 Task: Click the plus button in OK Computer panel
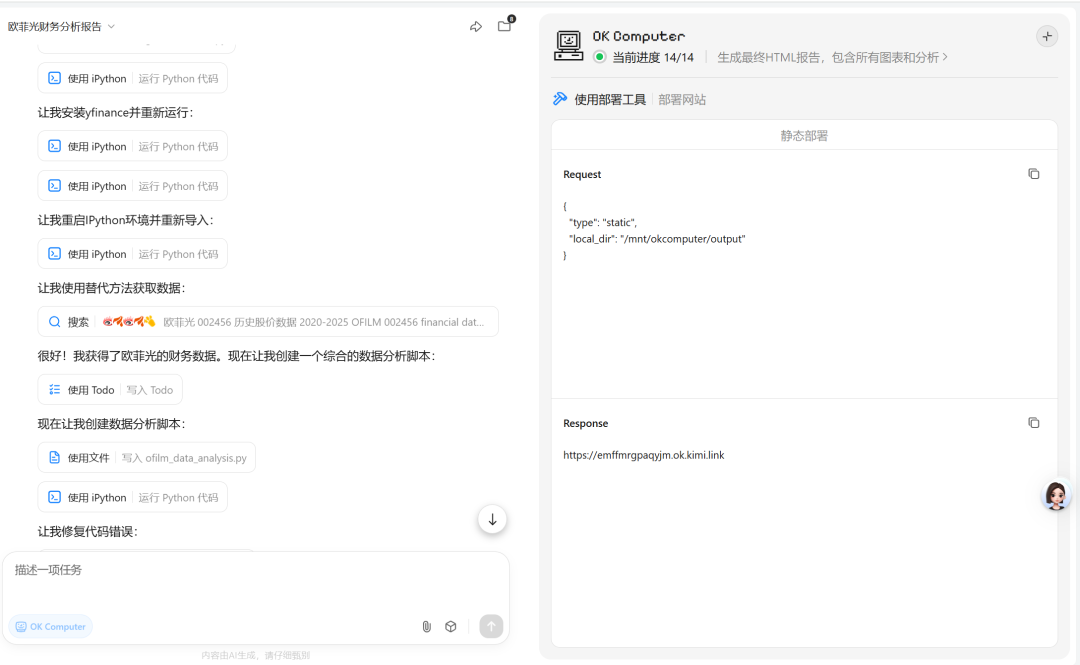(x=1047, y=35)
